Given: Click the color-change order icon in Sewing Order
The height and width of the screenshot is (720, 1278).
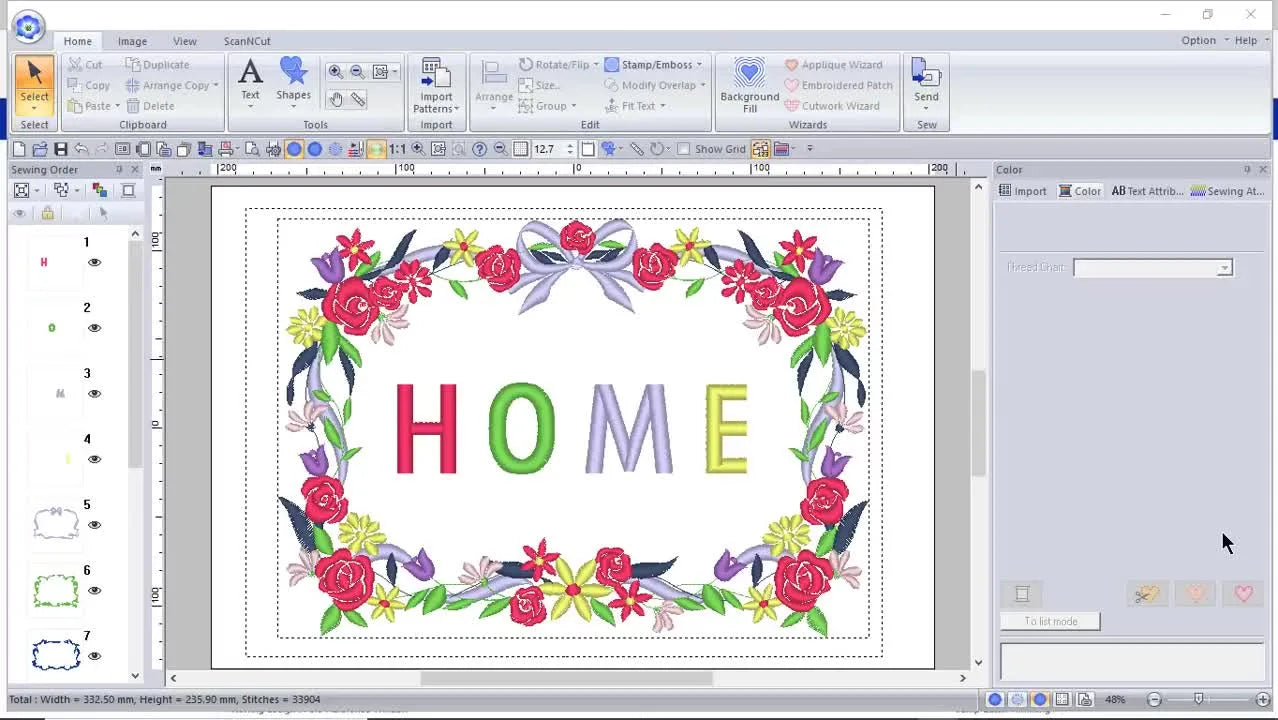Looking at the screenshot, I should (99, 190).
